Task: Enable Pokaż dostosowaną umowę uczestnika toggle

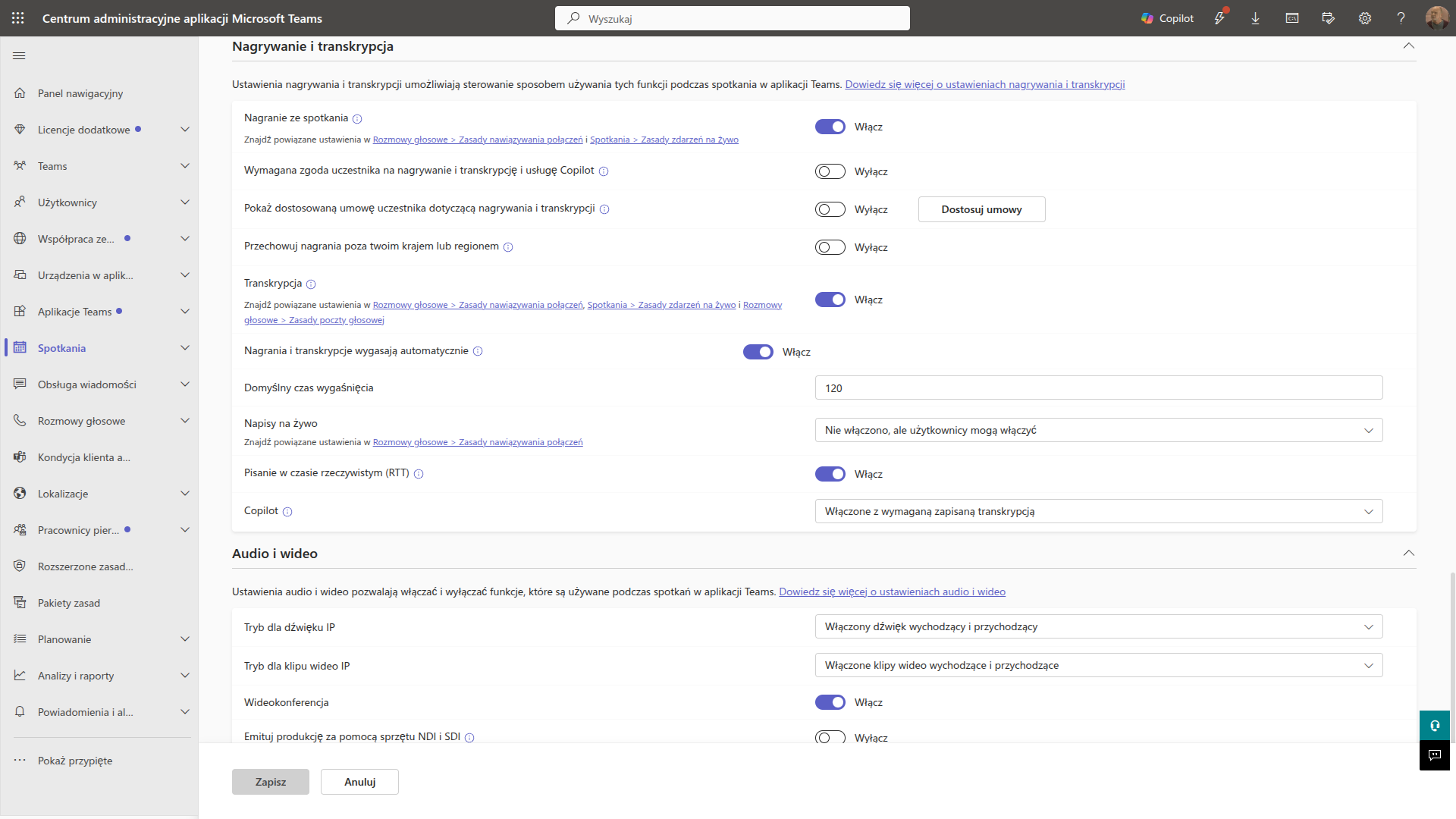Action: coord(830,209)
